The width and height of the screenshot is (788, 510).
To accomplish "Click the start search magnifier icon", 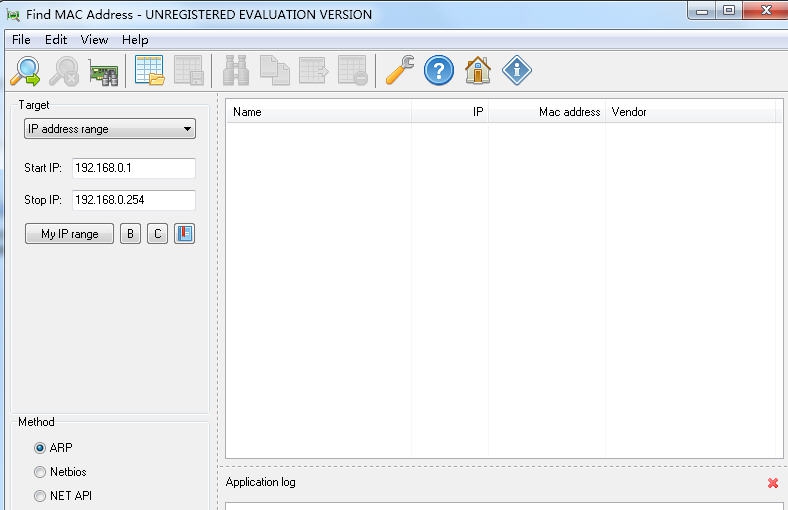I will click(x=26, y=71).
